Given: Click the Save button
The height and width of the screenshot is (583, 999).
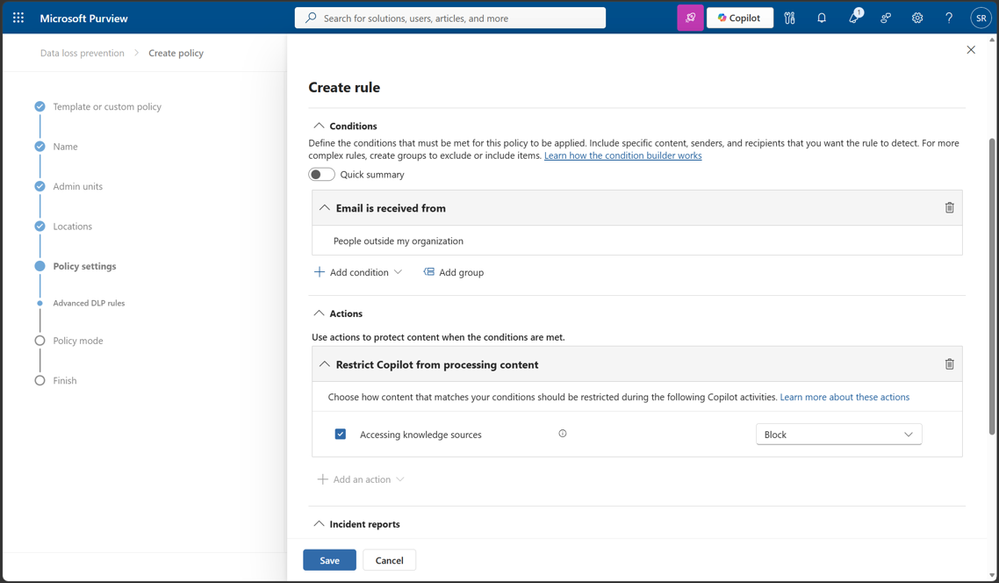Looking at the screenshot, I should click(329, 560).
